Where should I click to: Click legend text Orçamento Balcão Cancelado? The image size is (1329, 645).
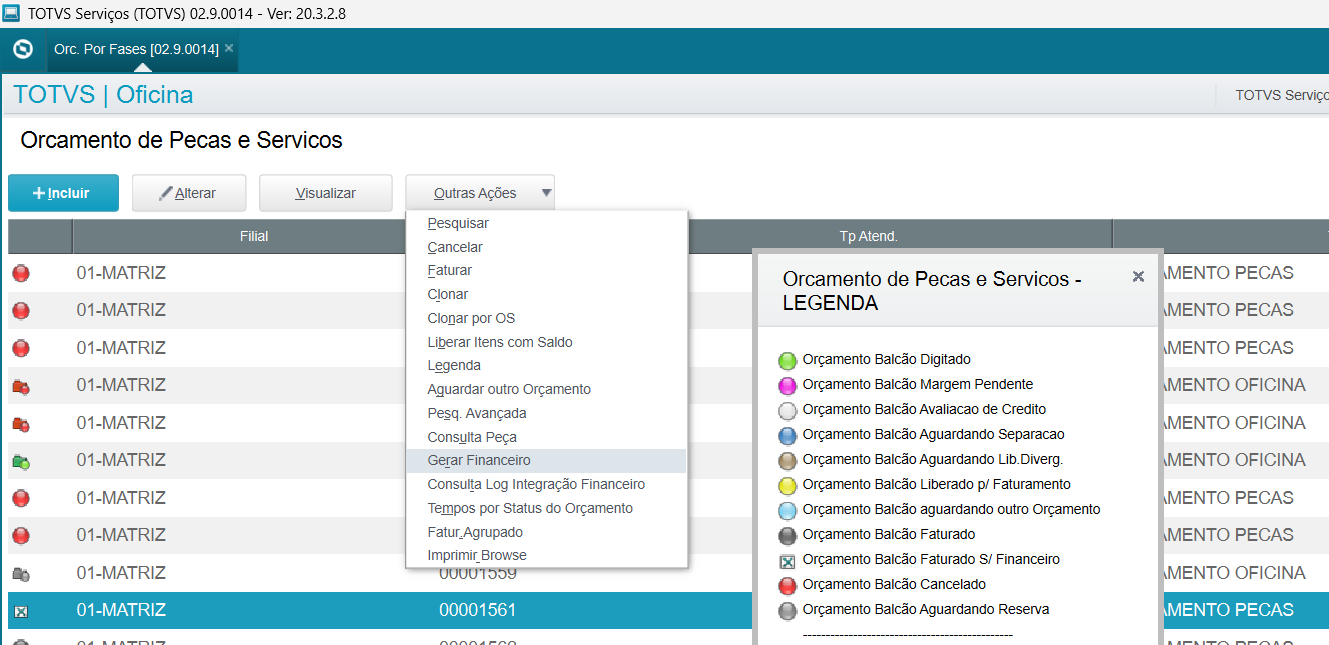[x=894, y=584]
